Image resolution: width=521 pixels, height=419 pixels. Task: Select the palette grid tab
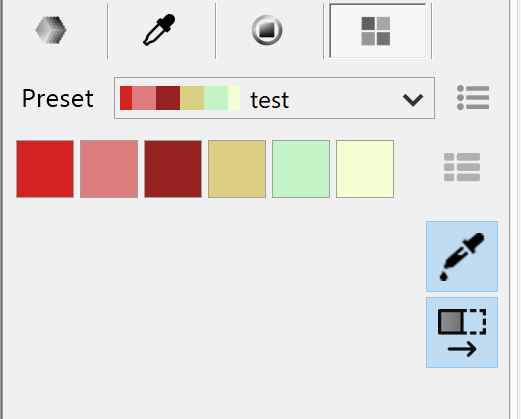click(377, 31)
